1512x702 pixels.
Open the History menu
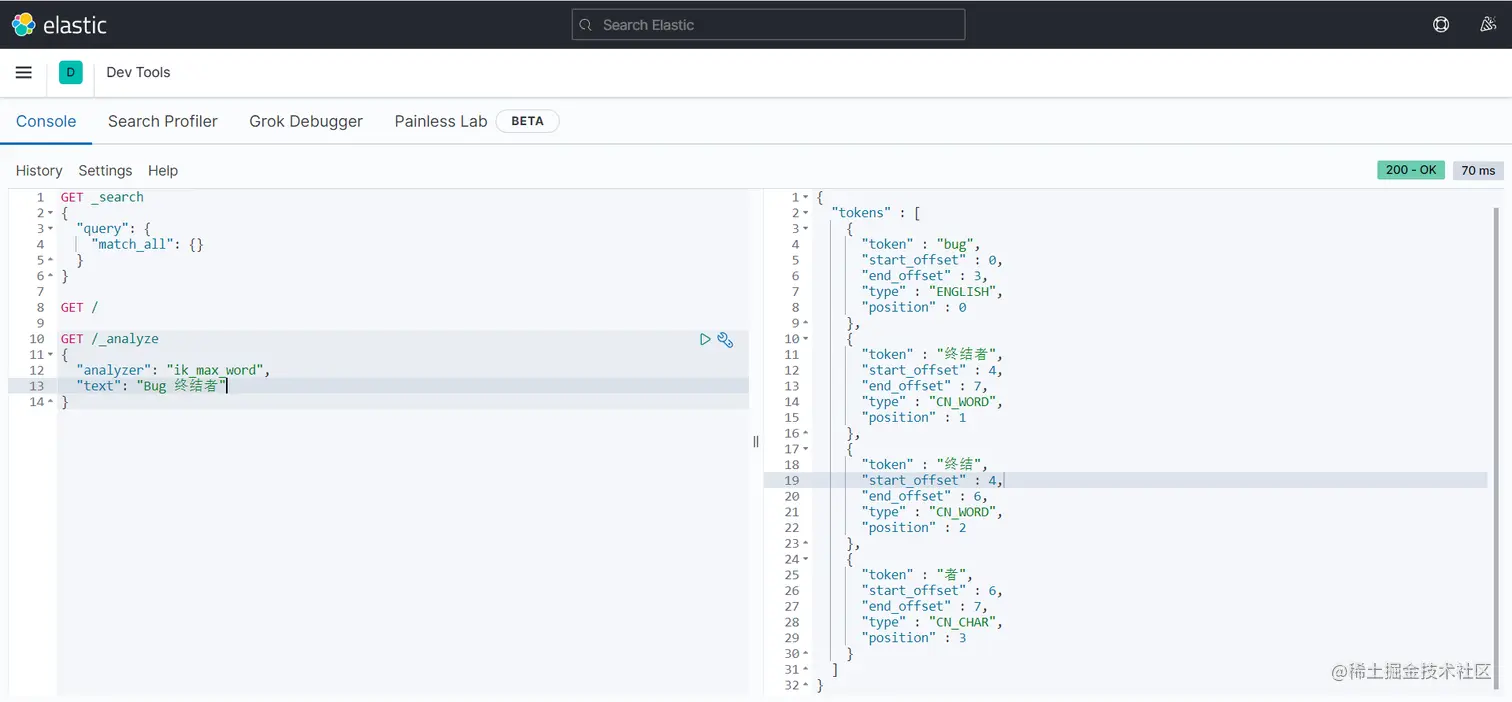(x=39, y=171)
